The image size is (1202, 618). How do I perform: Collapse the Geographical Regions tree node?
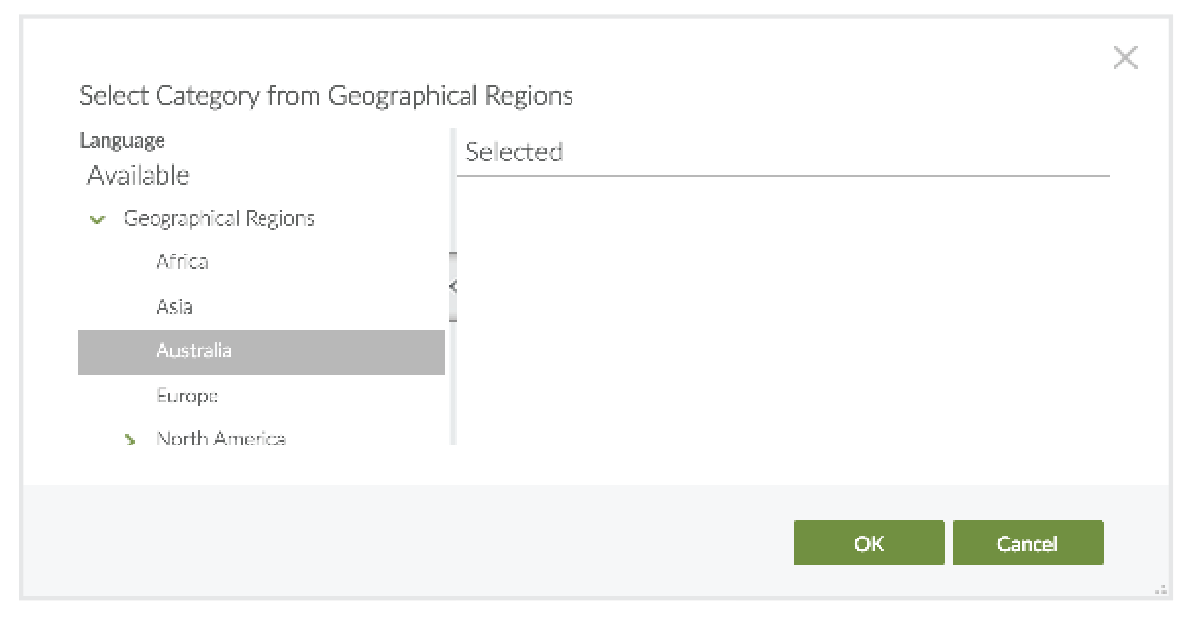97,219
